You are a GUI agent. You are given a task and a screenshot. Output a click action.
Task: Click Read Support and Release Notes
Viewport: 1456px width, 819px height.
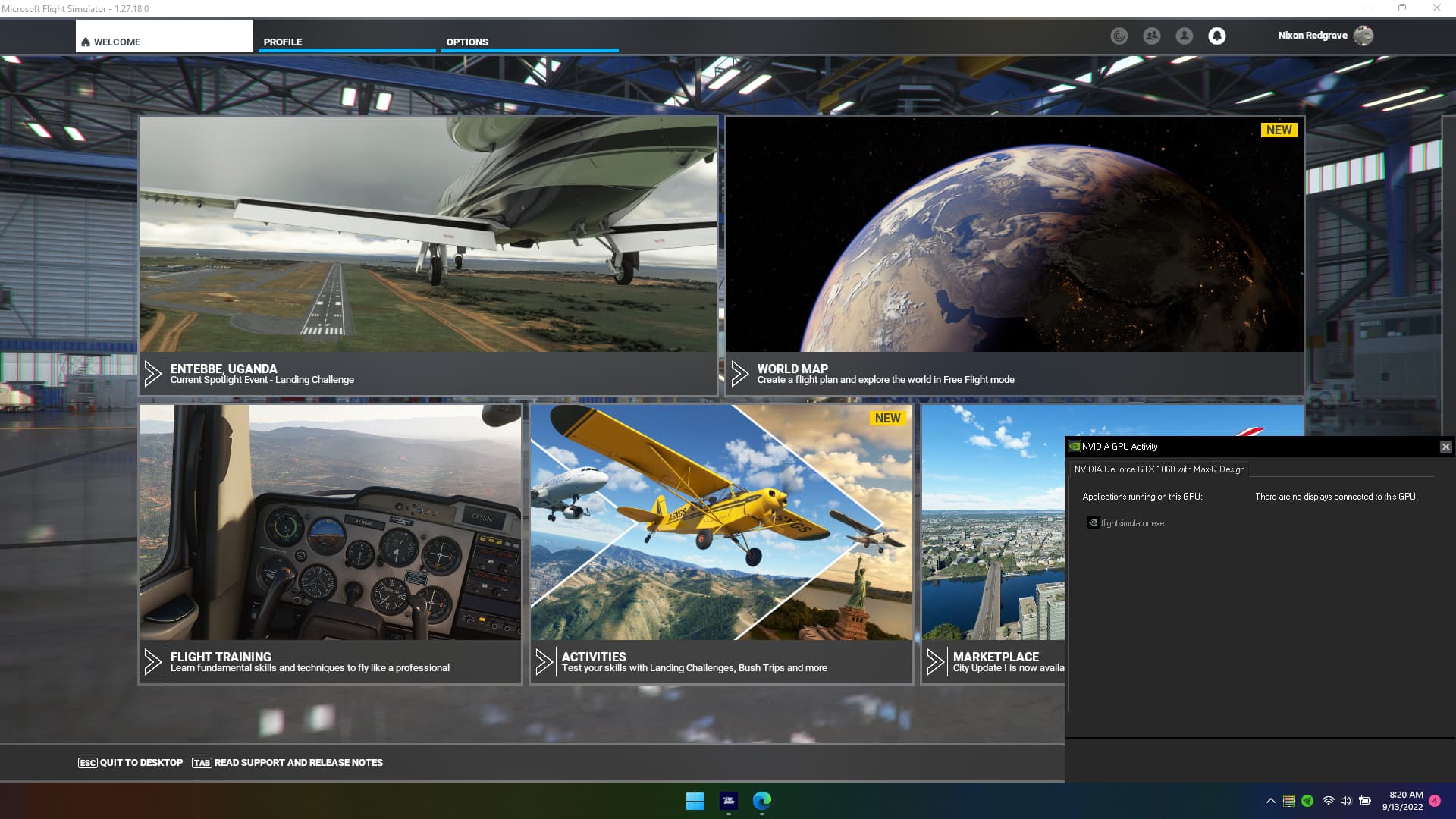tap(287, 763)
